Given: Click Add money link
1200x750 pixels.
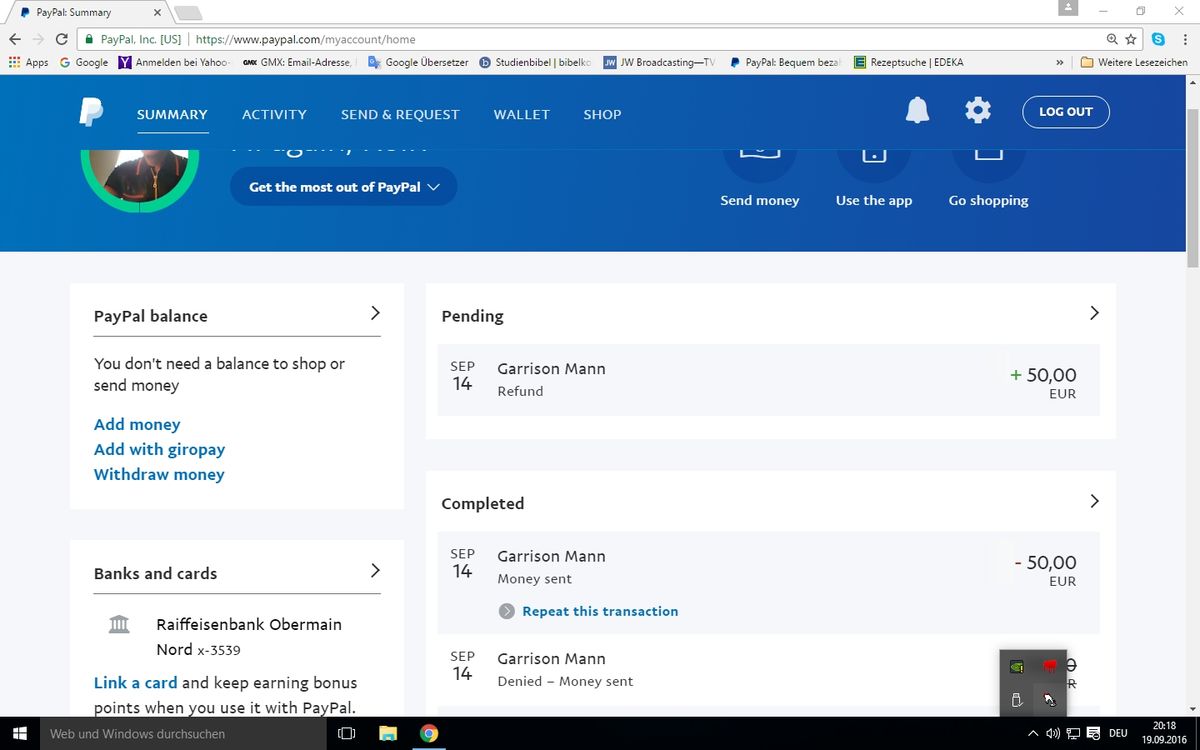Looking at the screenshot, I should 137,425.
